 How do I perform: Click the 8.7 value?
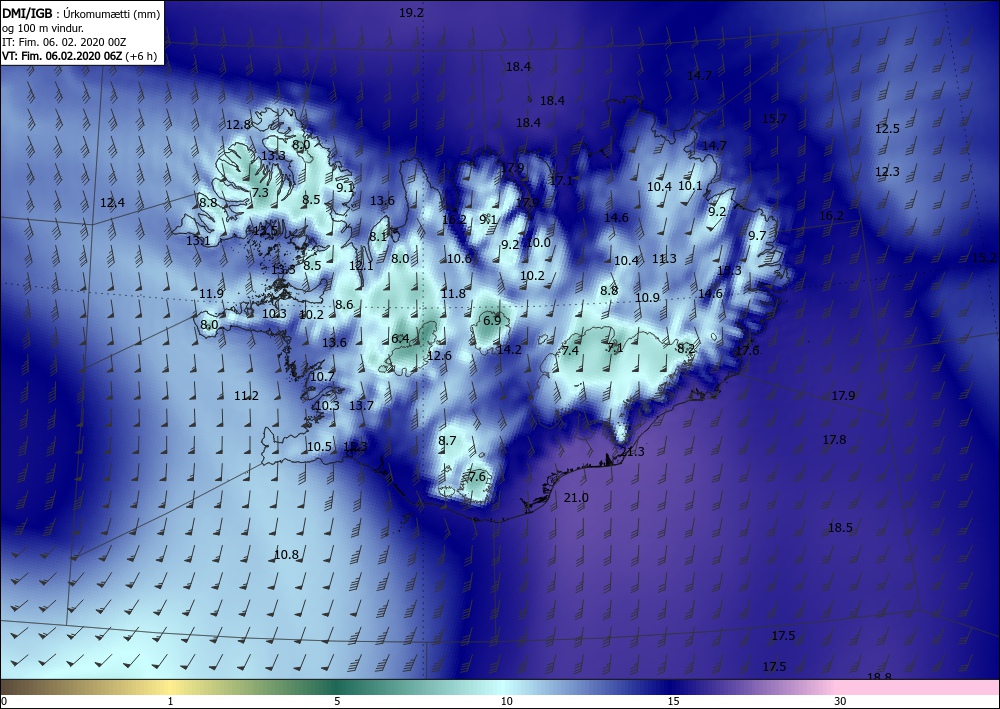[x=448, y=441]
